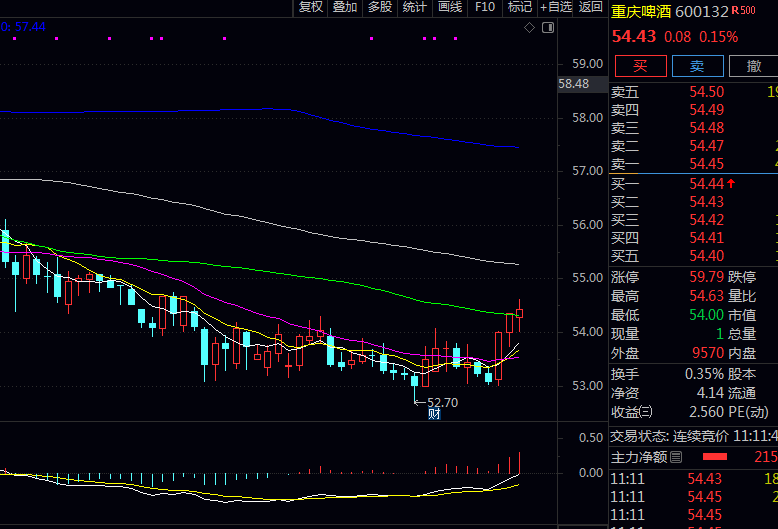The width and height of the screenshot is (778, 529).
Task: Select the 卖一 ask price 54.45
Action: [x=706, y=164]
